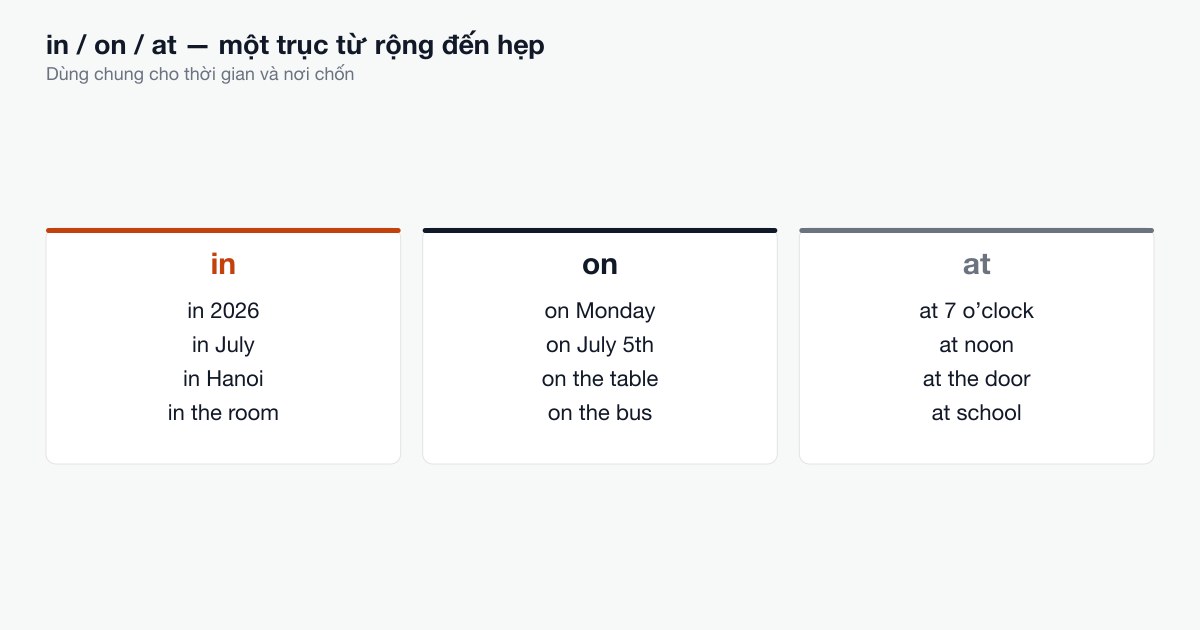Choose the 'at 7 o'clock' example
1200x630 pixels.
(x=976, y=311)
